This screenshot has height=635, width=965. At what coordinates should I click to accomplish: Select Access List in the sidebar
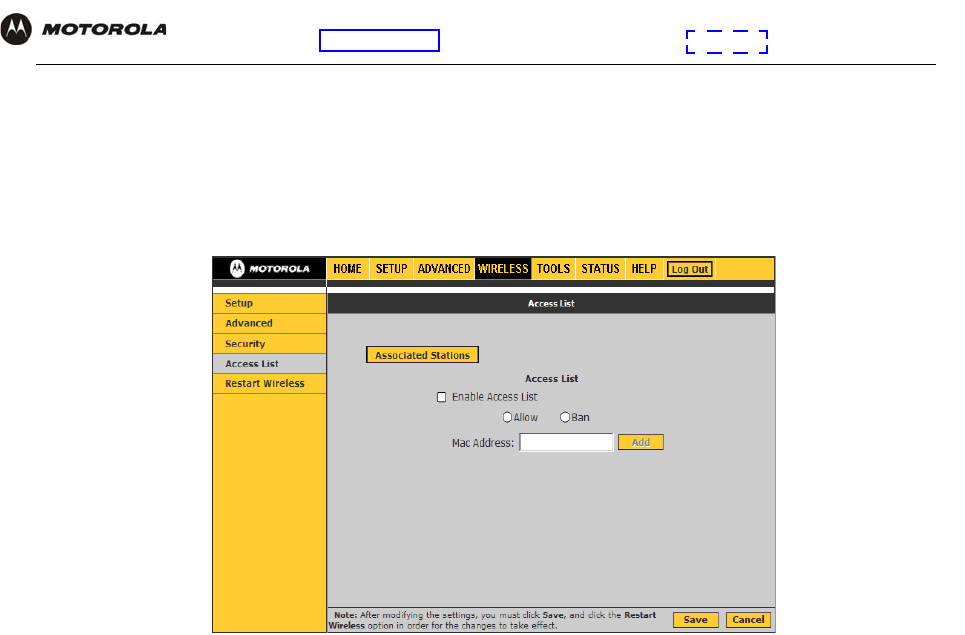270,364
